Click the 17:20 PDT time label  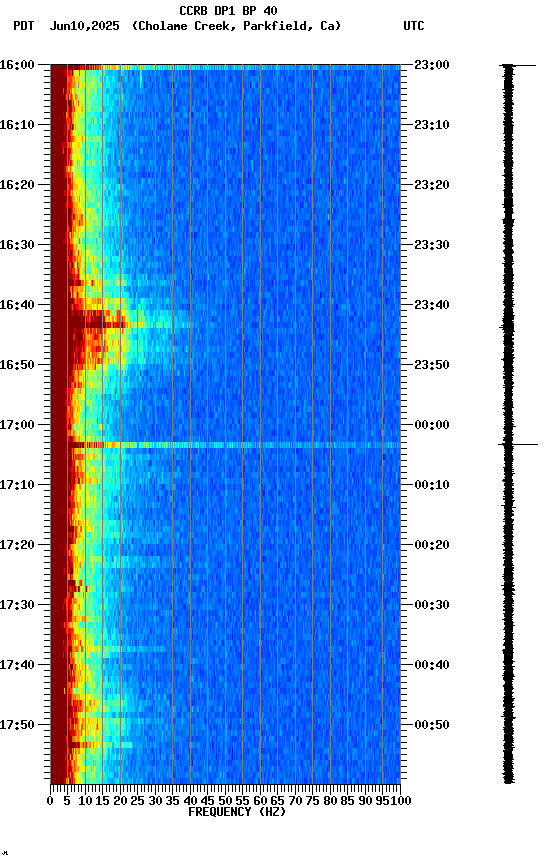pyautogui.click(x=17, y=546)
